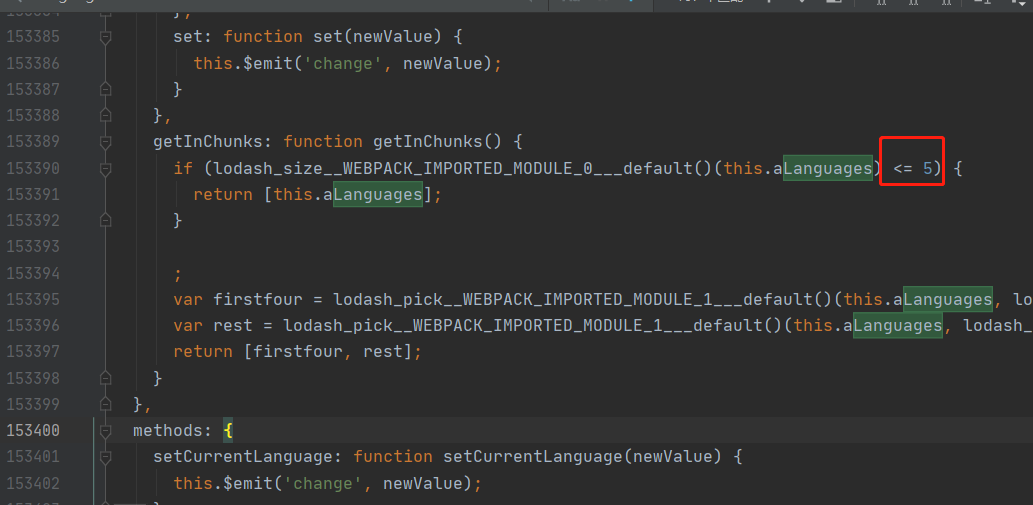This screenshot has width=1033, height=505.
Task: Click the '<= 5' comparison in the if statement
Action: (x=915, y=168)
